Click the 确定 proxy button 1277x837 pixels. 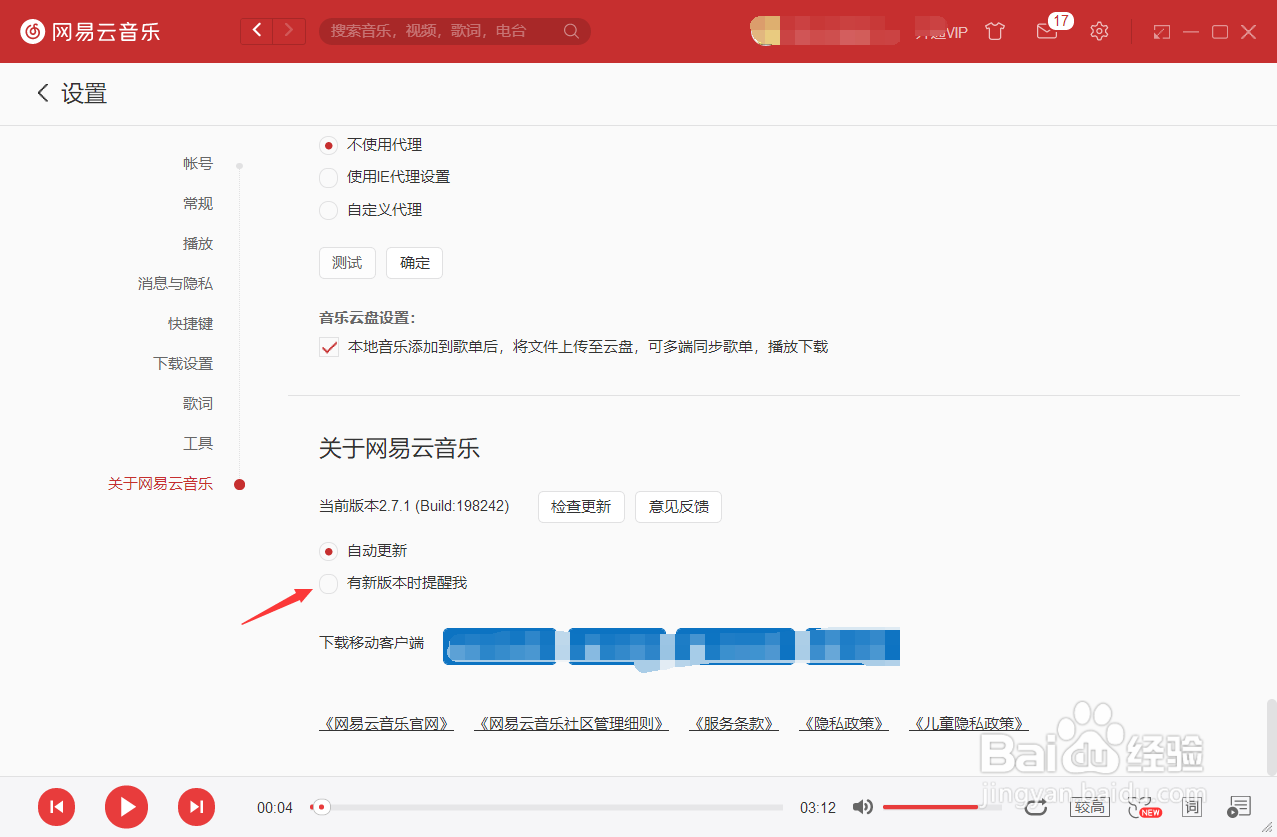tap(414, 263)
